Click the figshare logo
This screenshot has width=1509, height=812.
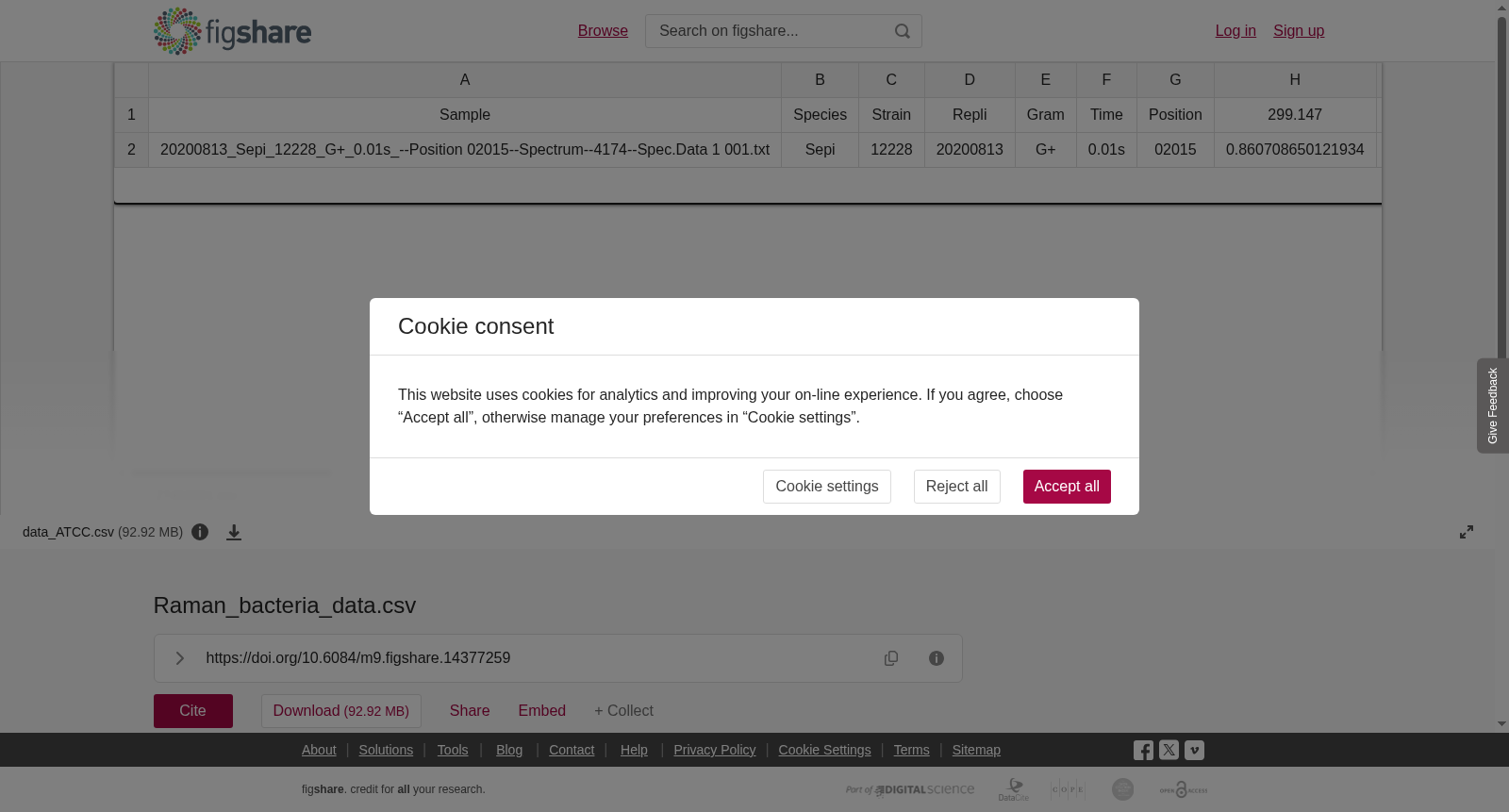[232, 31]
